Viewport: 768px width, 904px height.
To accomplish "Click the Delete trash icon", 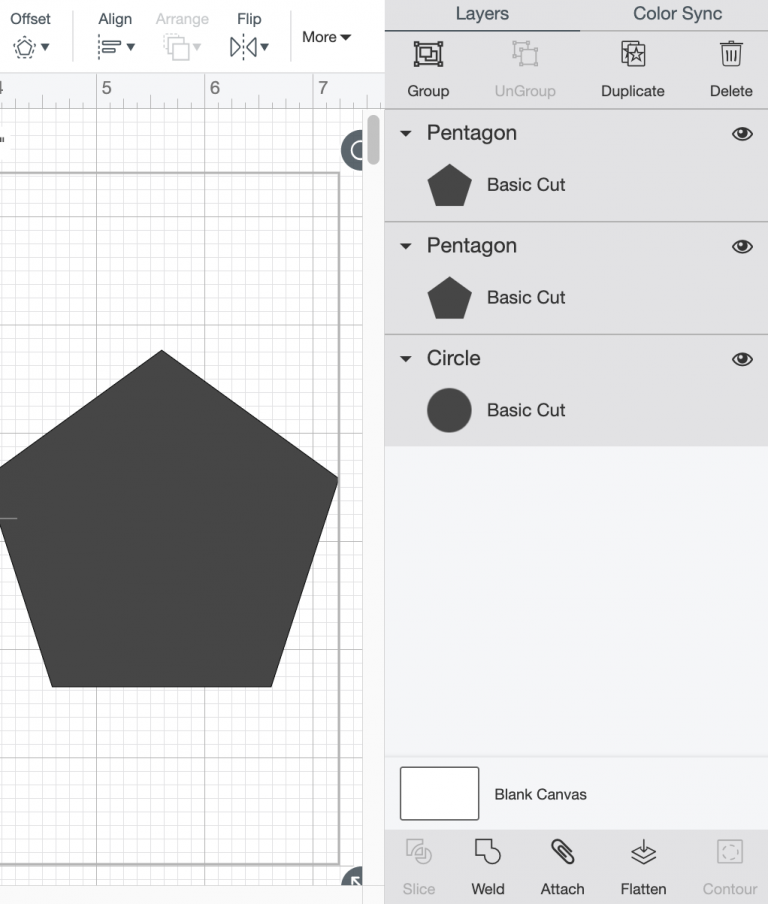I will tap(731, 54).
